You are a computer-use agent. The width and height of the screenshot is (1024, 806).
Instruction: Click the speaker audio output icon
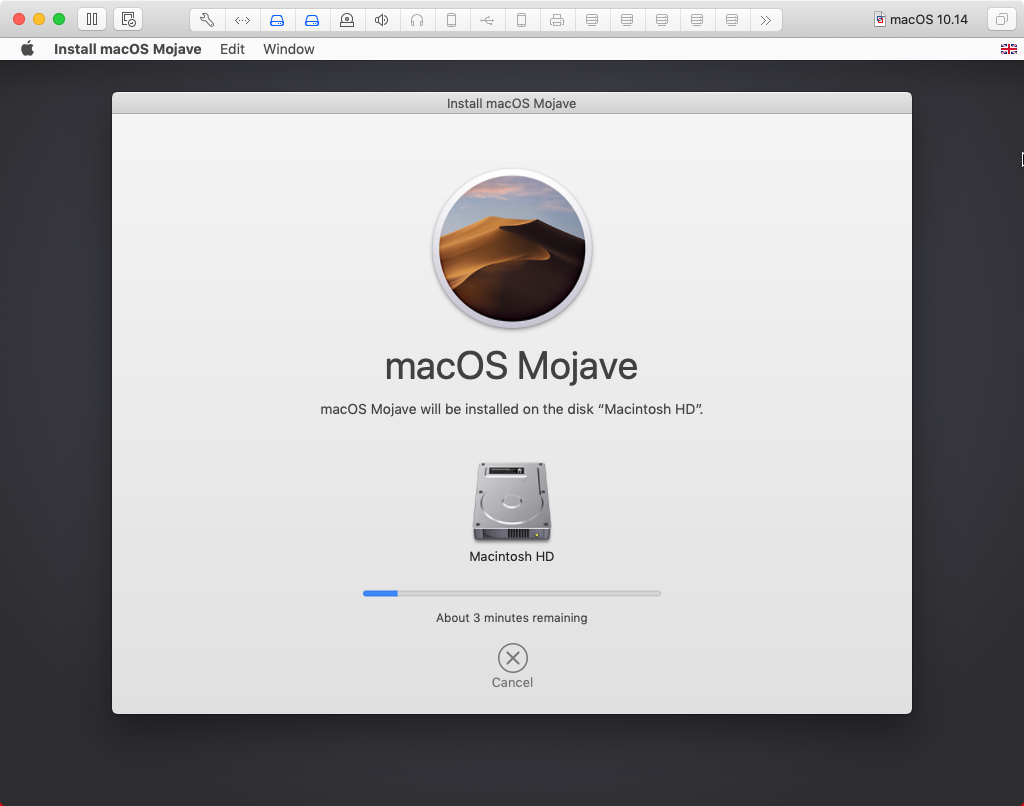[x=382, y=18]
